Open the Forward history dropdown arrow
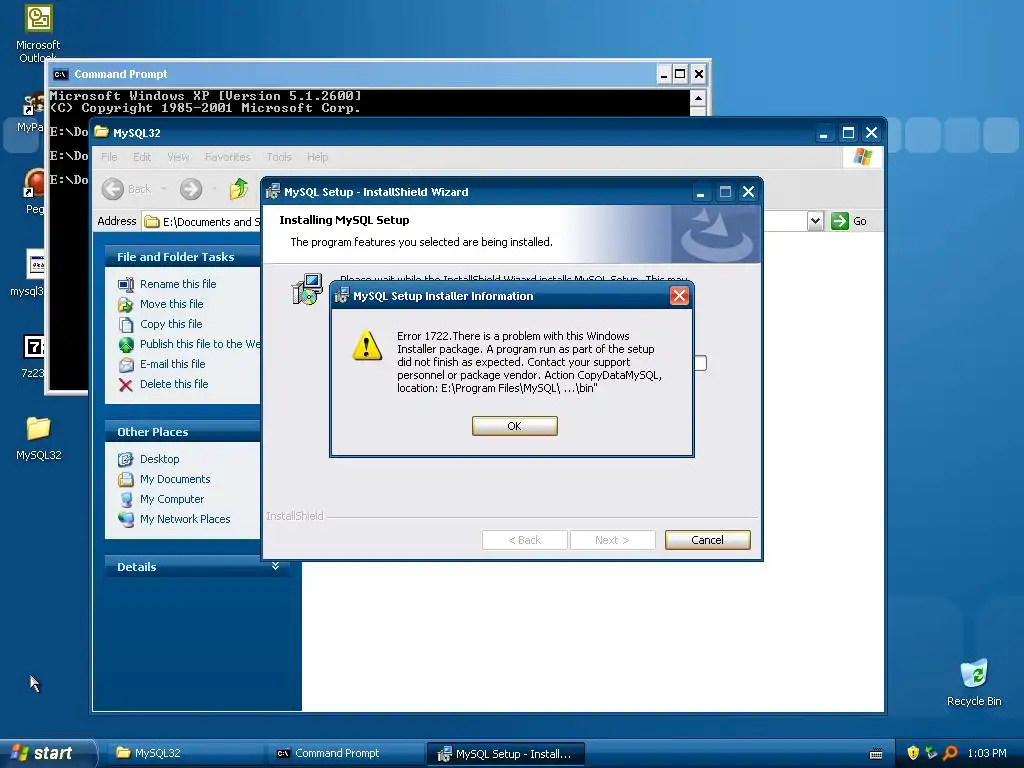 tap(214, 189)
